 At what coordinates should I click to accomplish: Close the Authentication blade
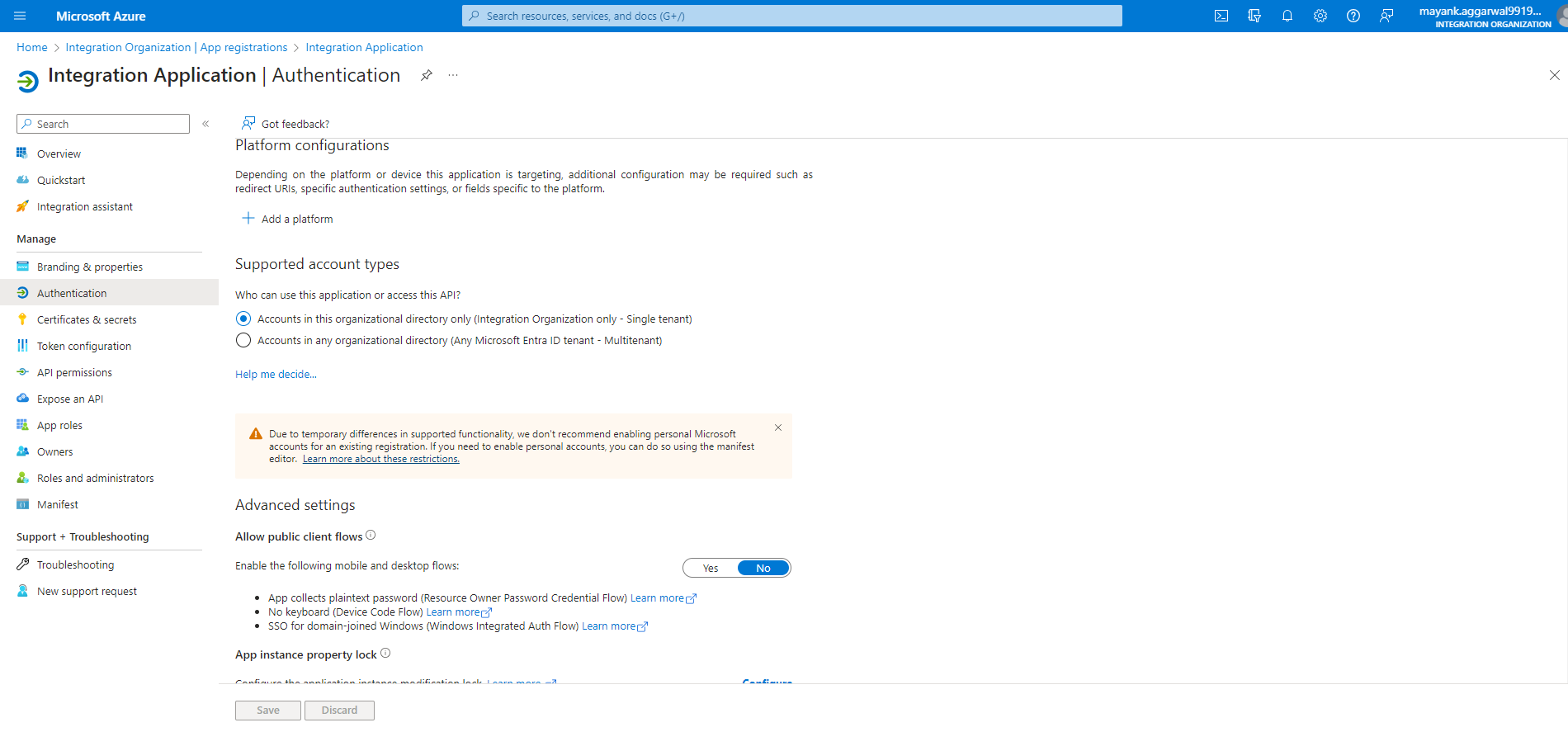pos(1555,75)
